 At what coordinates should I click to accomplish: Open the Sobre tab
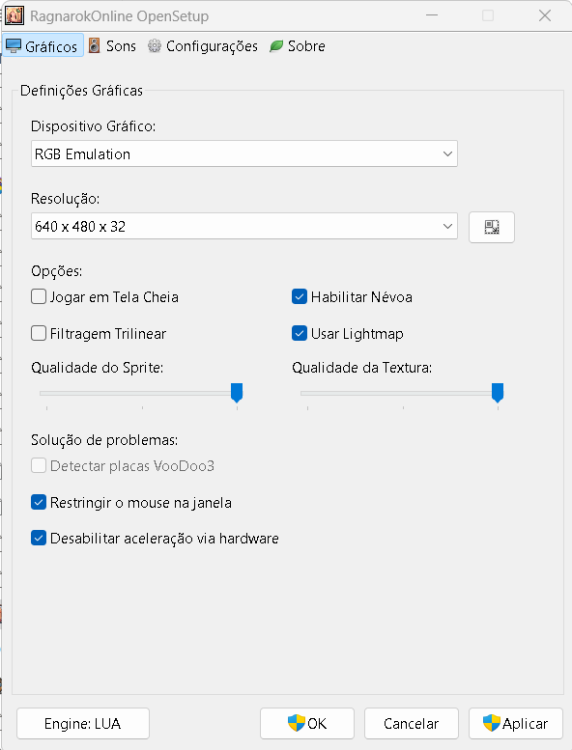[x=297, y=46]
